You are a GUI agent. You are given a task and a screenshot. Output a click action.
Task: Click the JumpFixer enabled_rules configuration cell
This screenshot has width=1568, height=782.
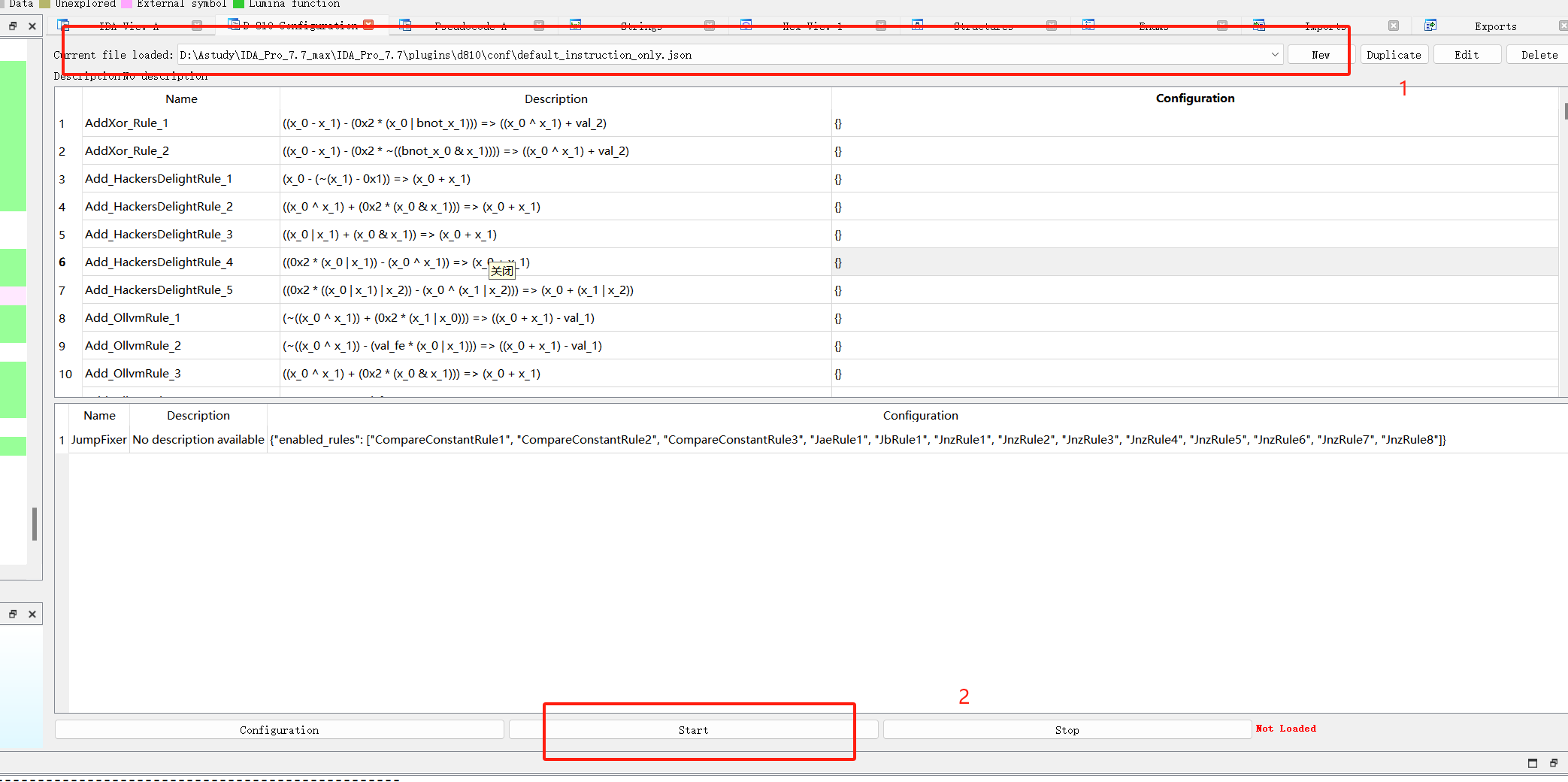tap(918, 440)
